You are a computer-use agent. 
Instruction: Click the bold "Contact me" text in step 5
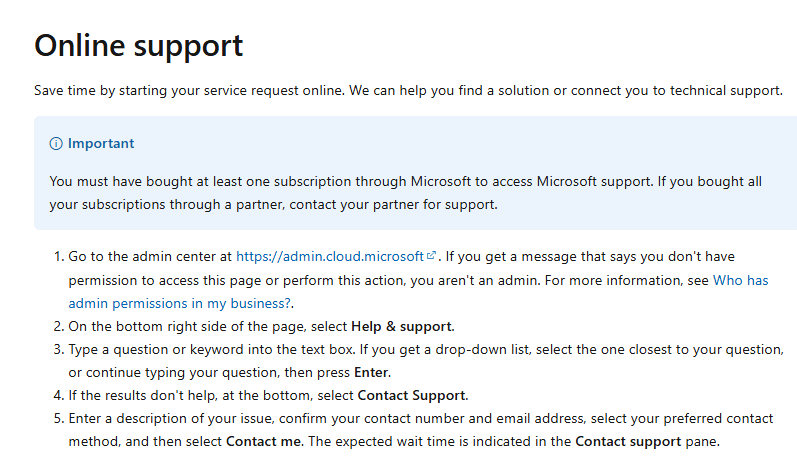pos(259,440)
